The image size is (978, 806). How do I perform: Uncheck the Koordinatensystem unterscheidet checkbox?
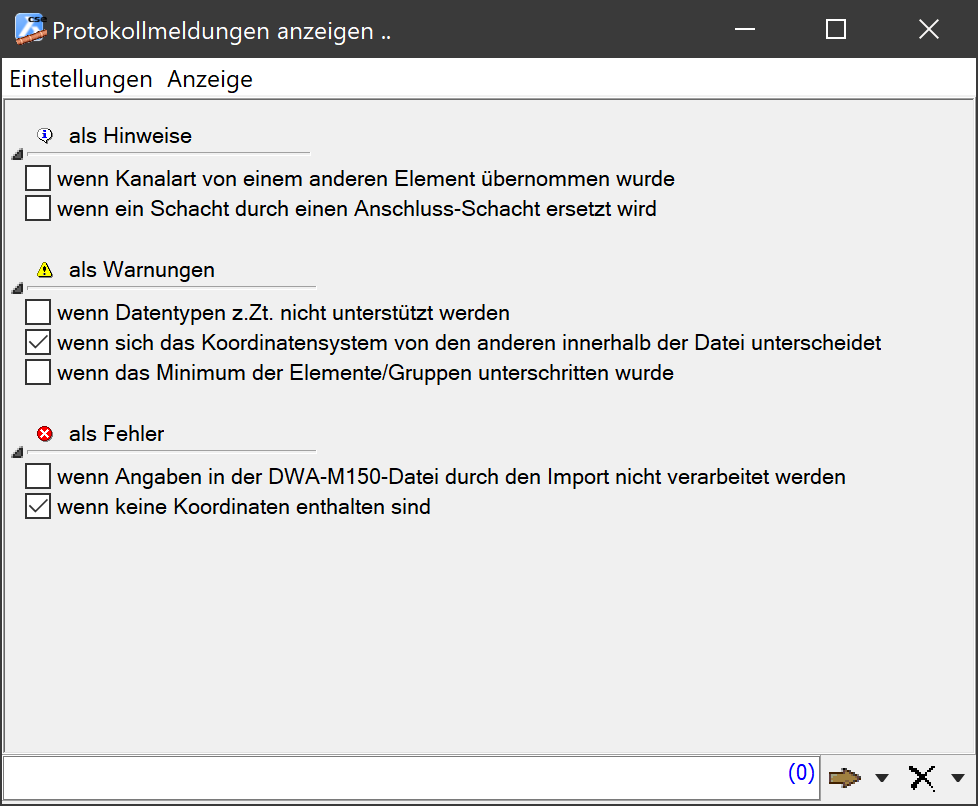(38, 342)
